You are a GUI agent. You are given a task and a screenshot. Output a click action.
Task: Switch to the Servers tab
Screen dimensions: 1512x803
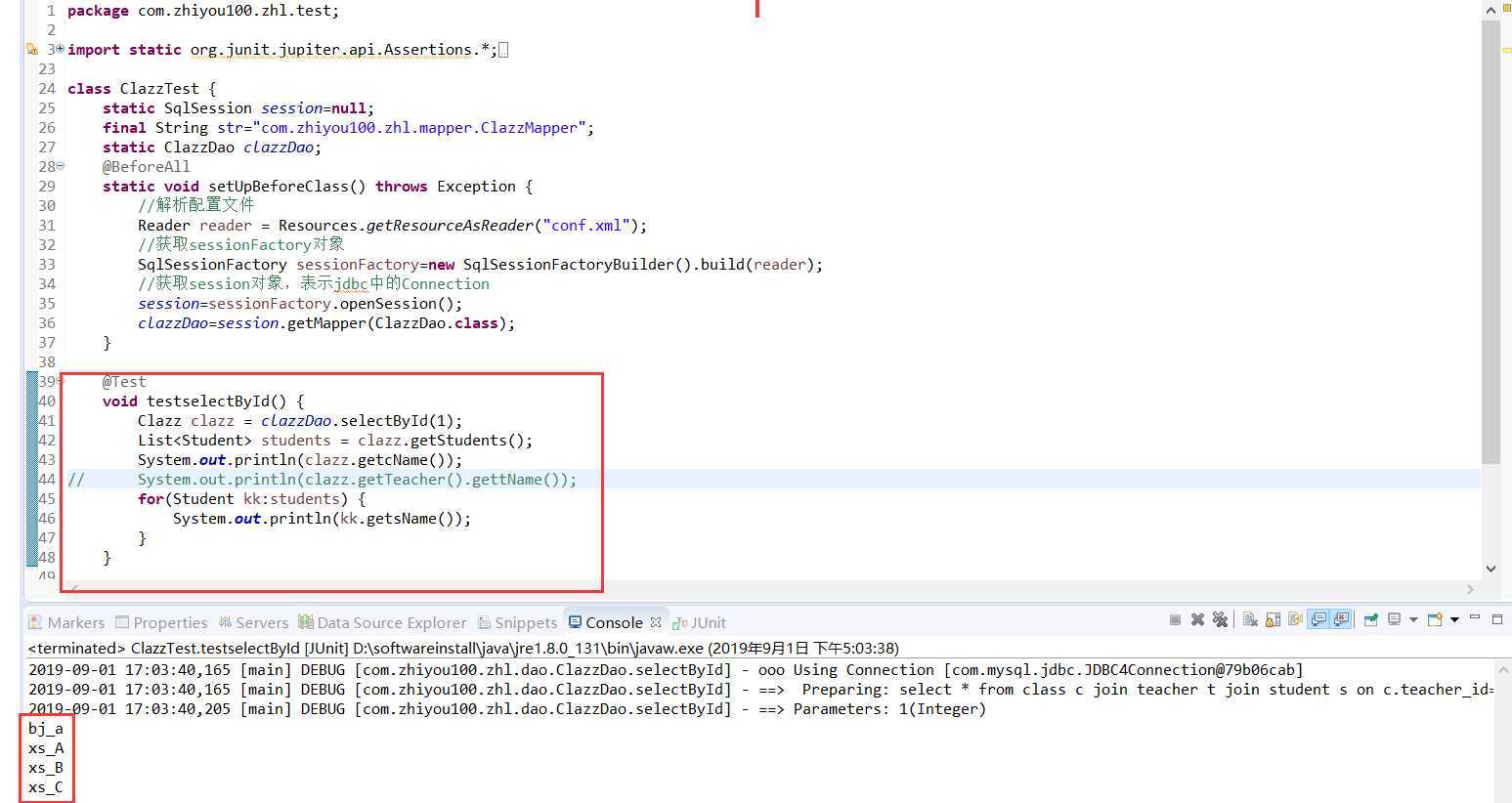[253, 622]
